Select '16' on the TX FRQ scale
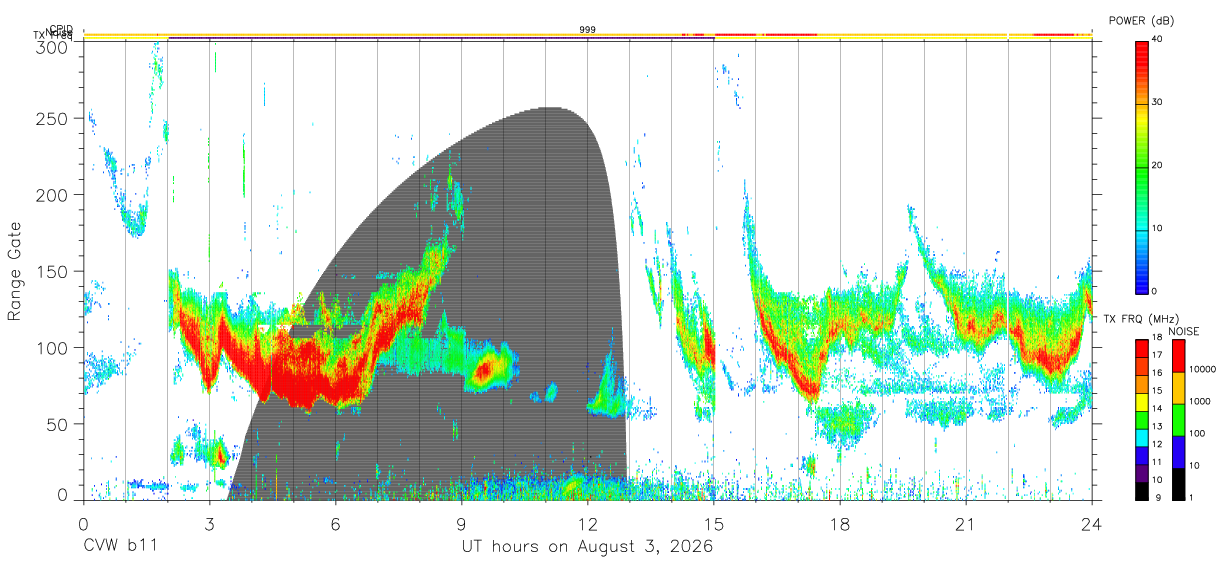The height and width of the screenshot is (567, 1228). coord(1158,373)
